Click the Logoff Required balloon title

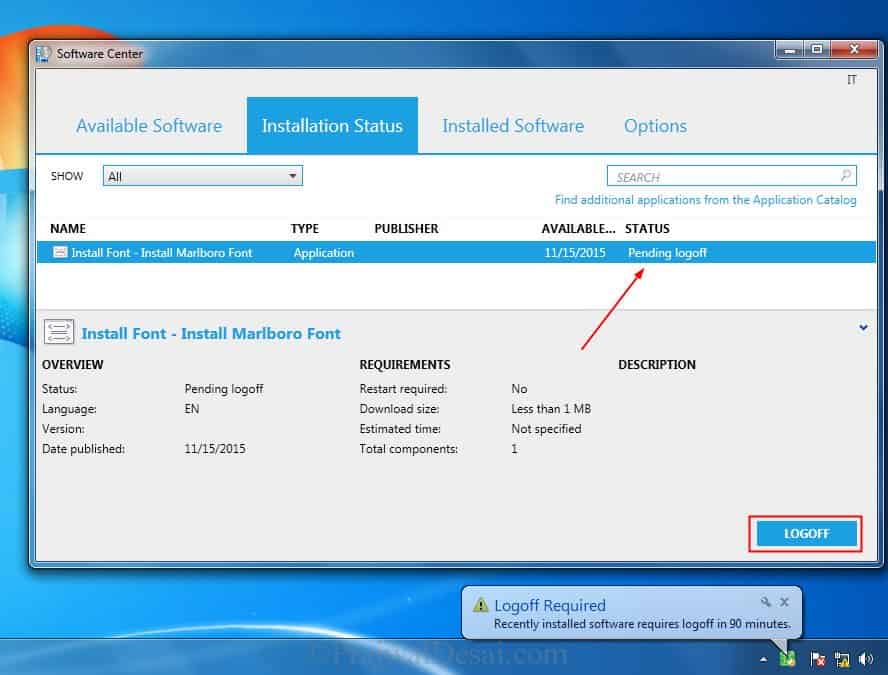click(549, 605)
